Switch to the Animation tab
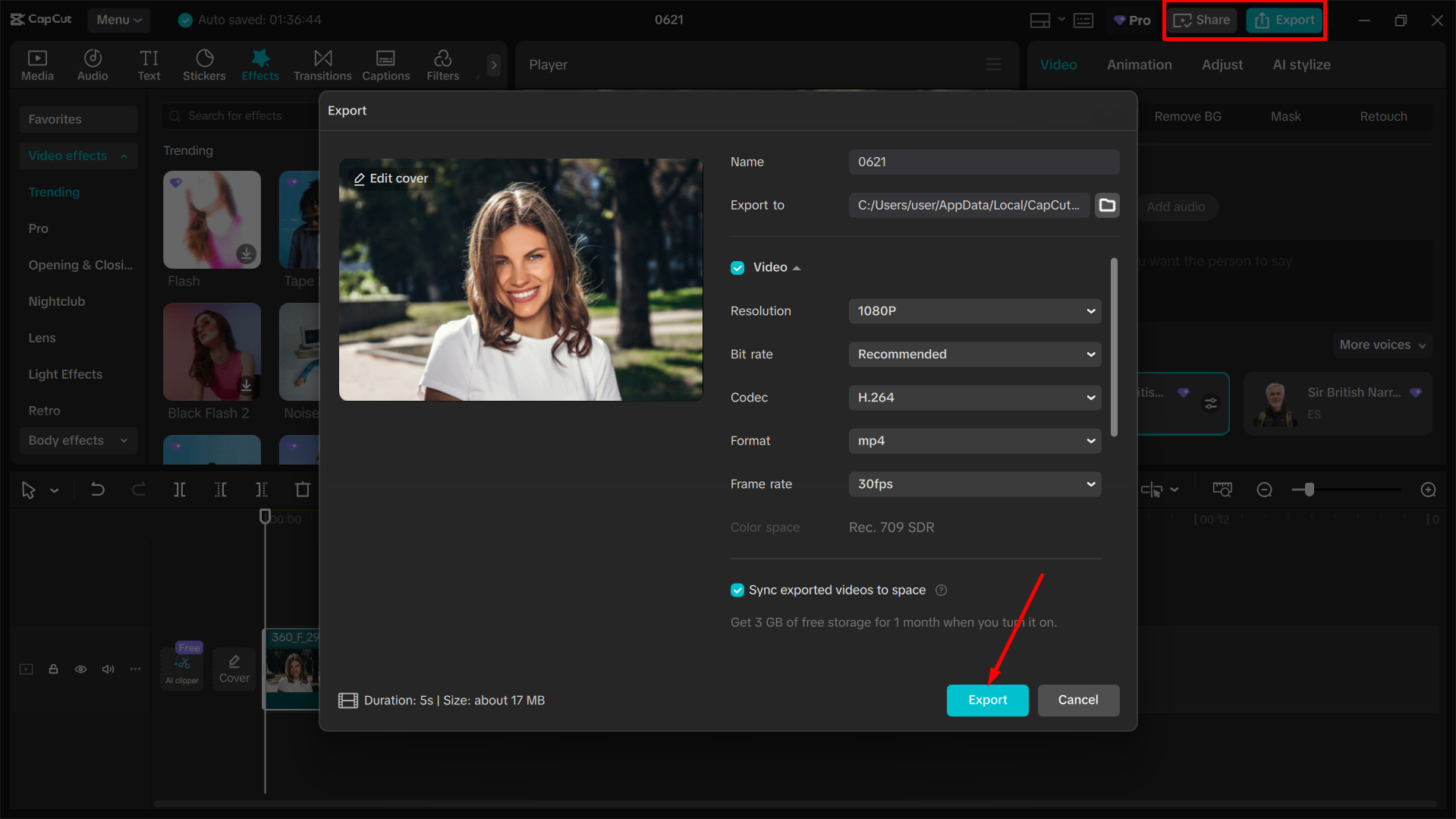1456x819 pixels. click(1139, 65)
